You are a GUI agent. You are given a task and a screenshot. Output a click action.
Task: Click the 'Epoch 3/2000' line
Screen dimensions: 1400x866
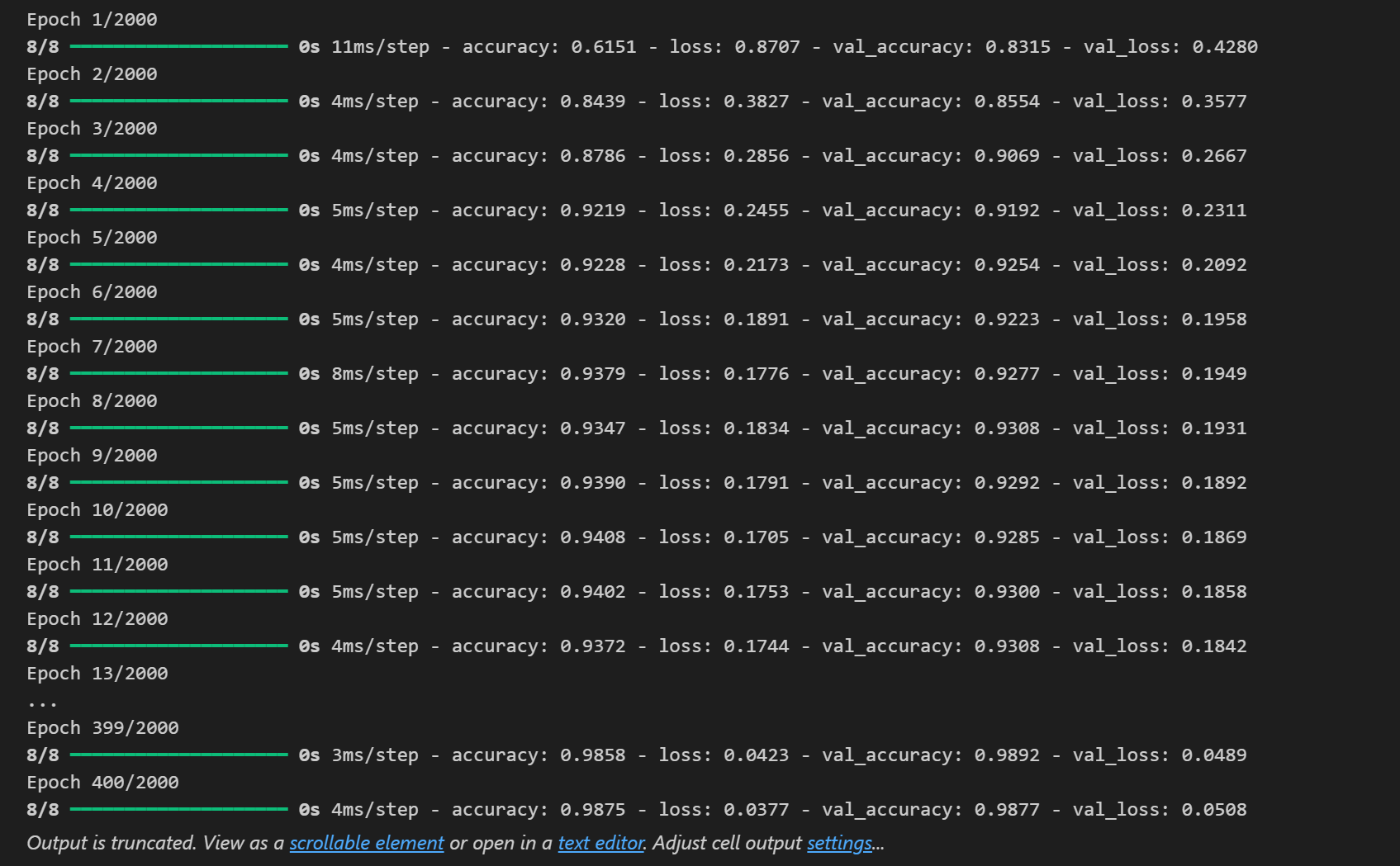pos(92,129)
